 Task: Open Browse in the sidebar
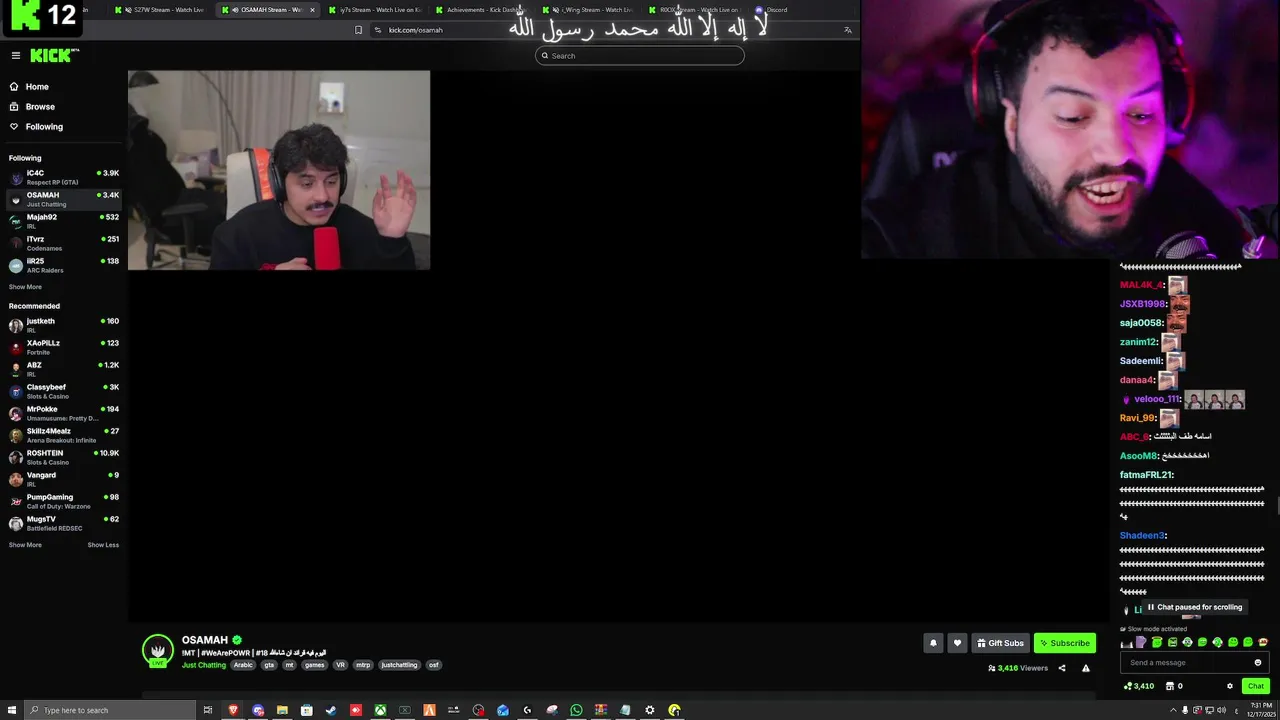pyautogui.click(x=40, y=107)
